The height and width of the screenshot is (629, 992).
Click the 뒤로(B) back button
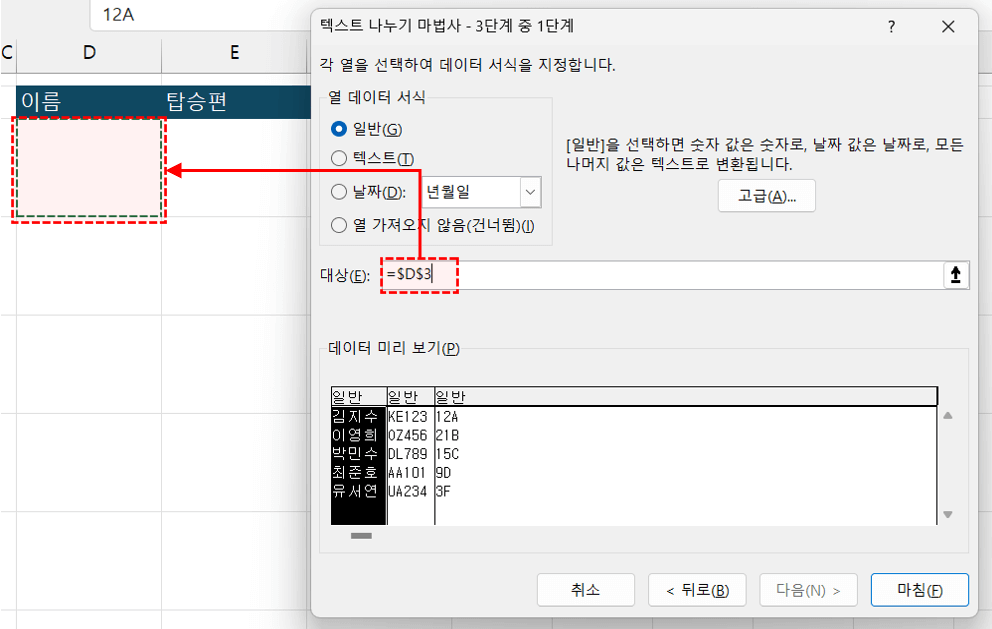tap(697, 589)
